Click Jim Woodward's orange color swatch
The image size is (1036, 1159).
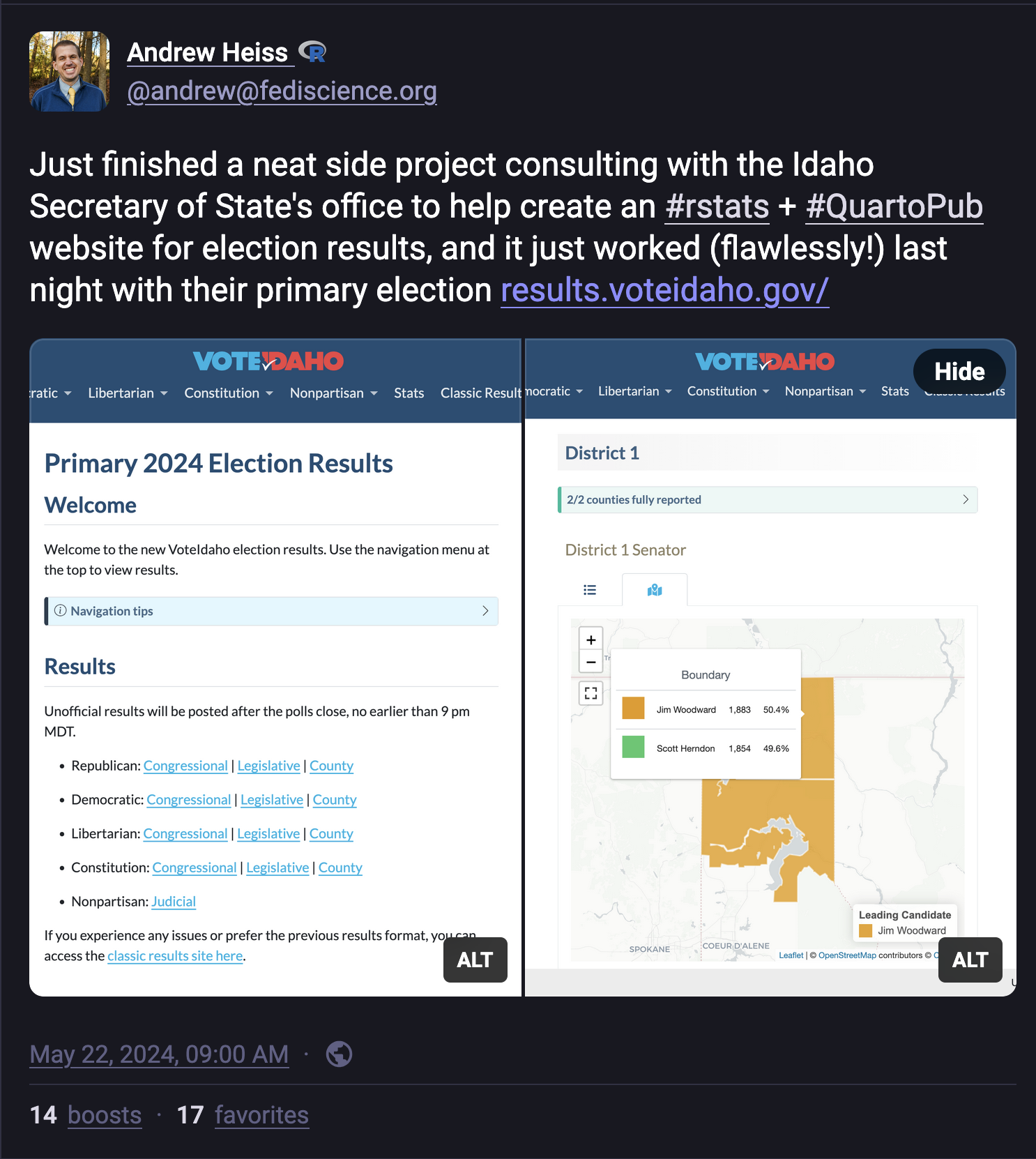633,709
